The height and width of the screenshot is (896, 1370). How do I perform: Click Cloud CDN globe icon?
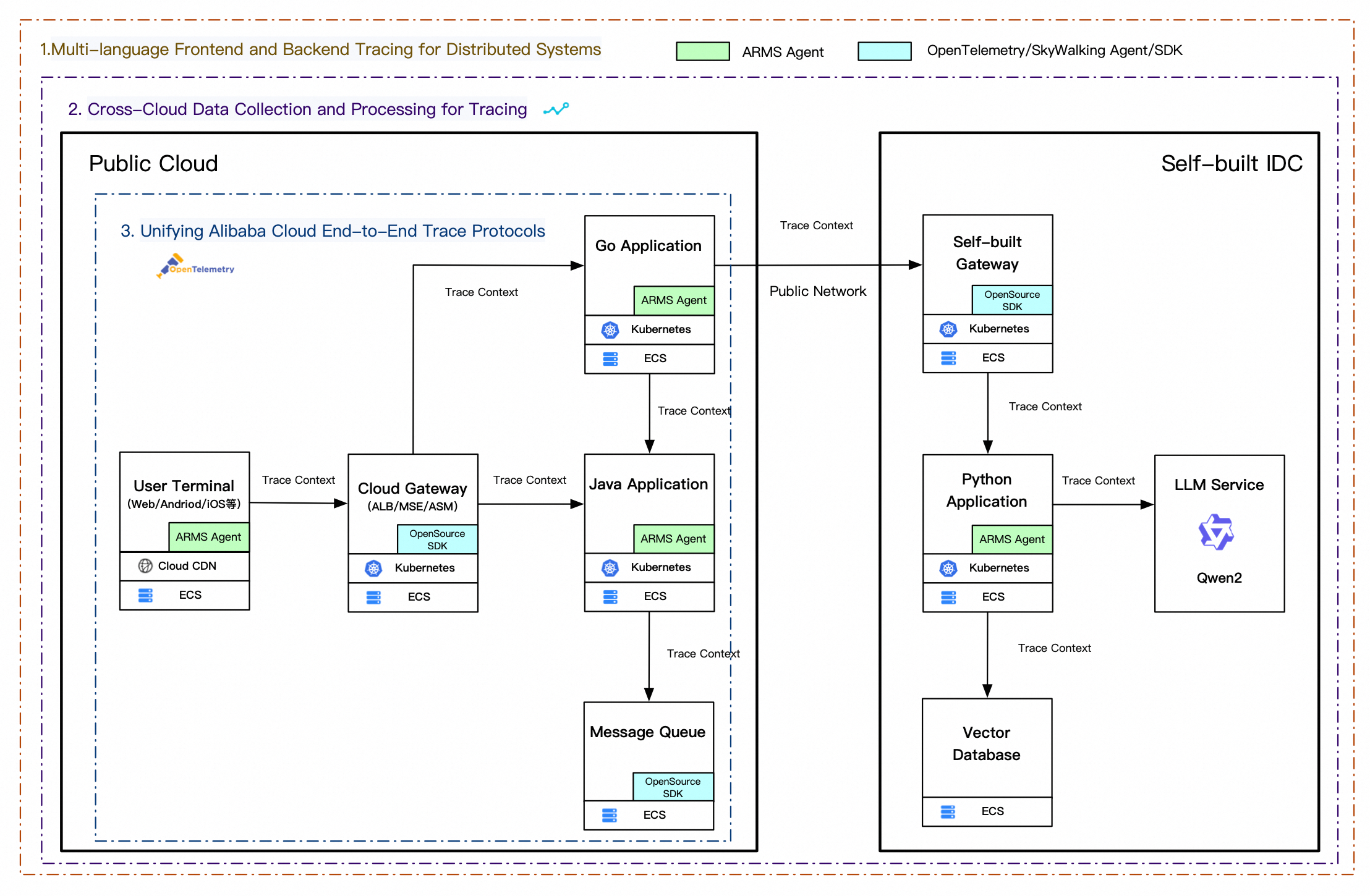pyautogui.click(x=145, y=566)
